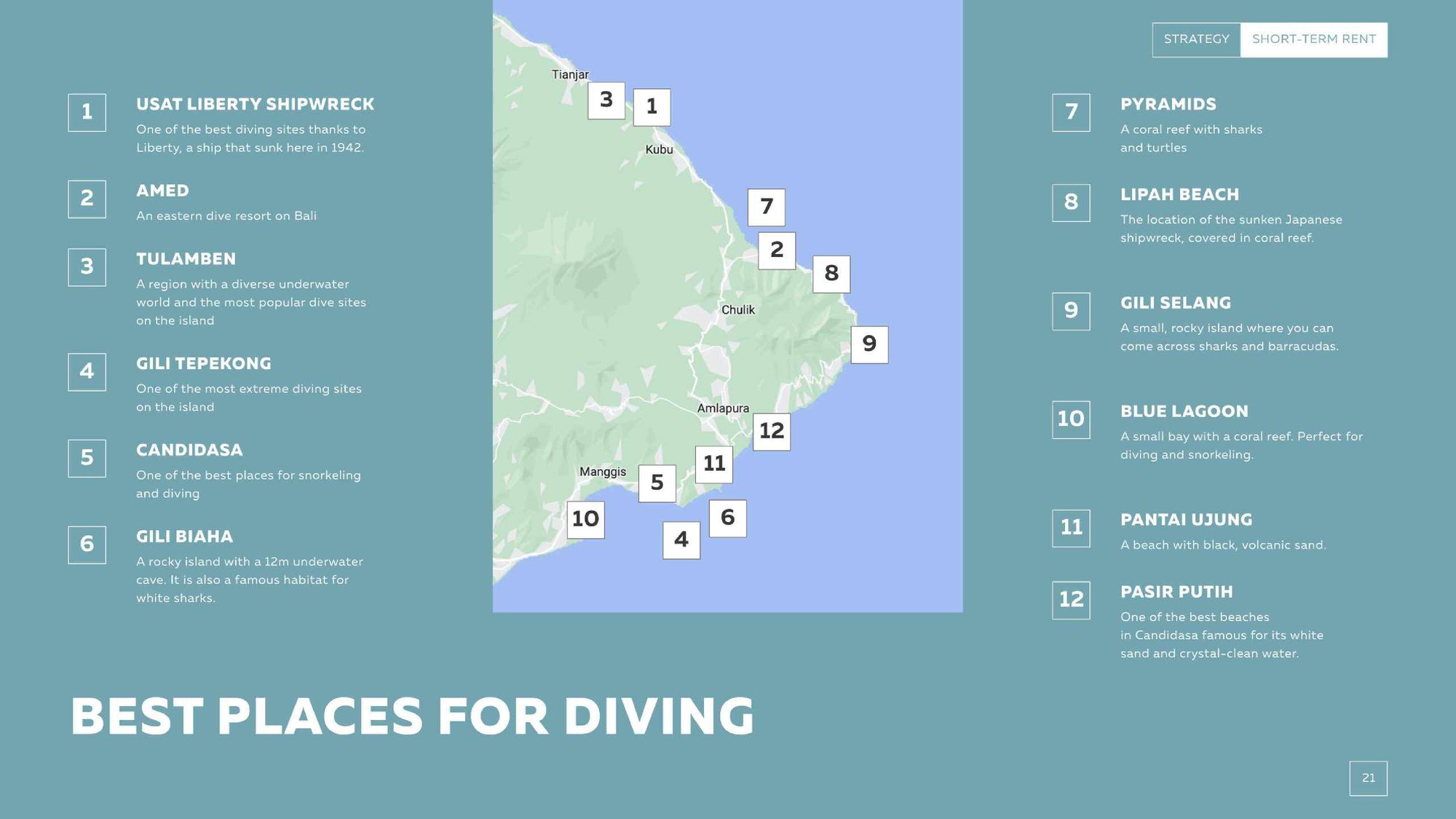Click the GILI SELANG heading
This screenshot has width=1456, height=819.
tap(1176, 303)
